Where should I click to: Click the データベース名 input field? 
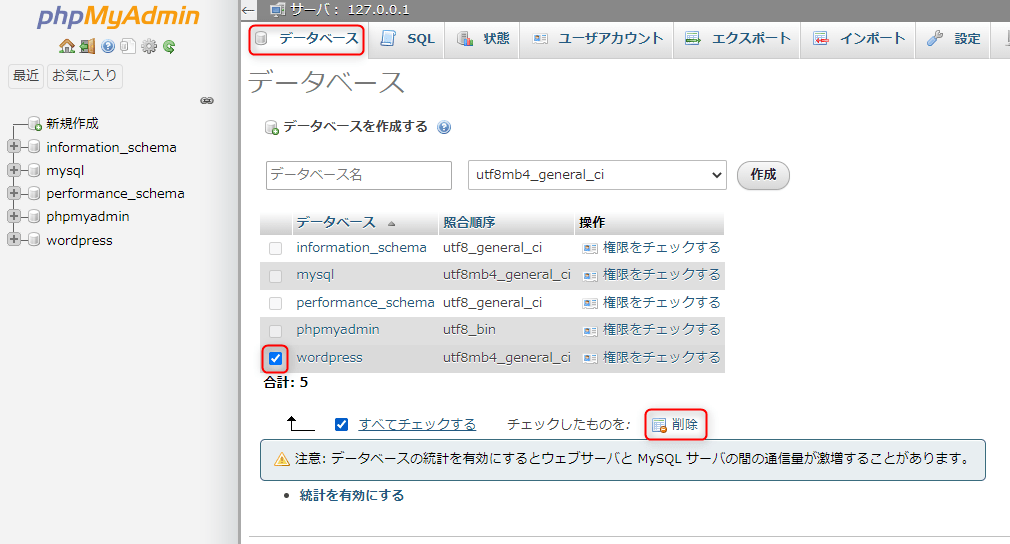click(x=359, y=175)
